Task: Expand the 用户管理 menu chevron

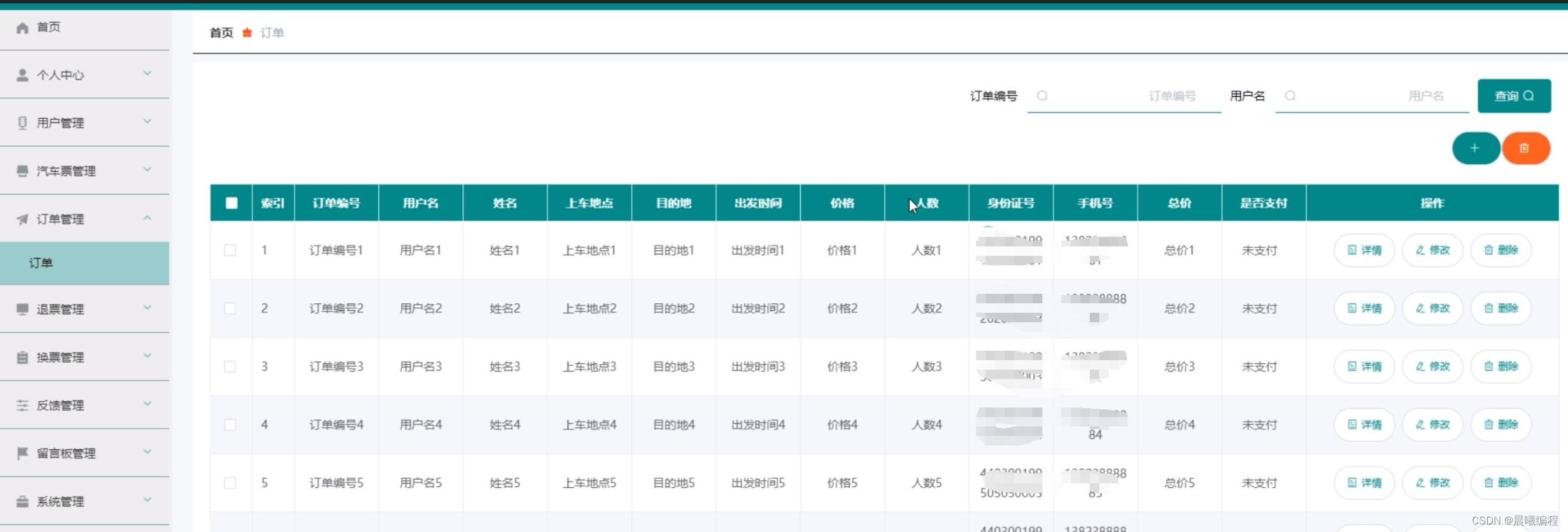Action: [x=147, y=121]
